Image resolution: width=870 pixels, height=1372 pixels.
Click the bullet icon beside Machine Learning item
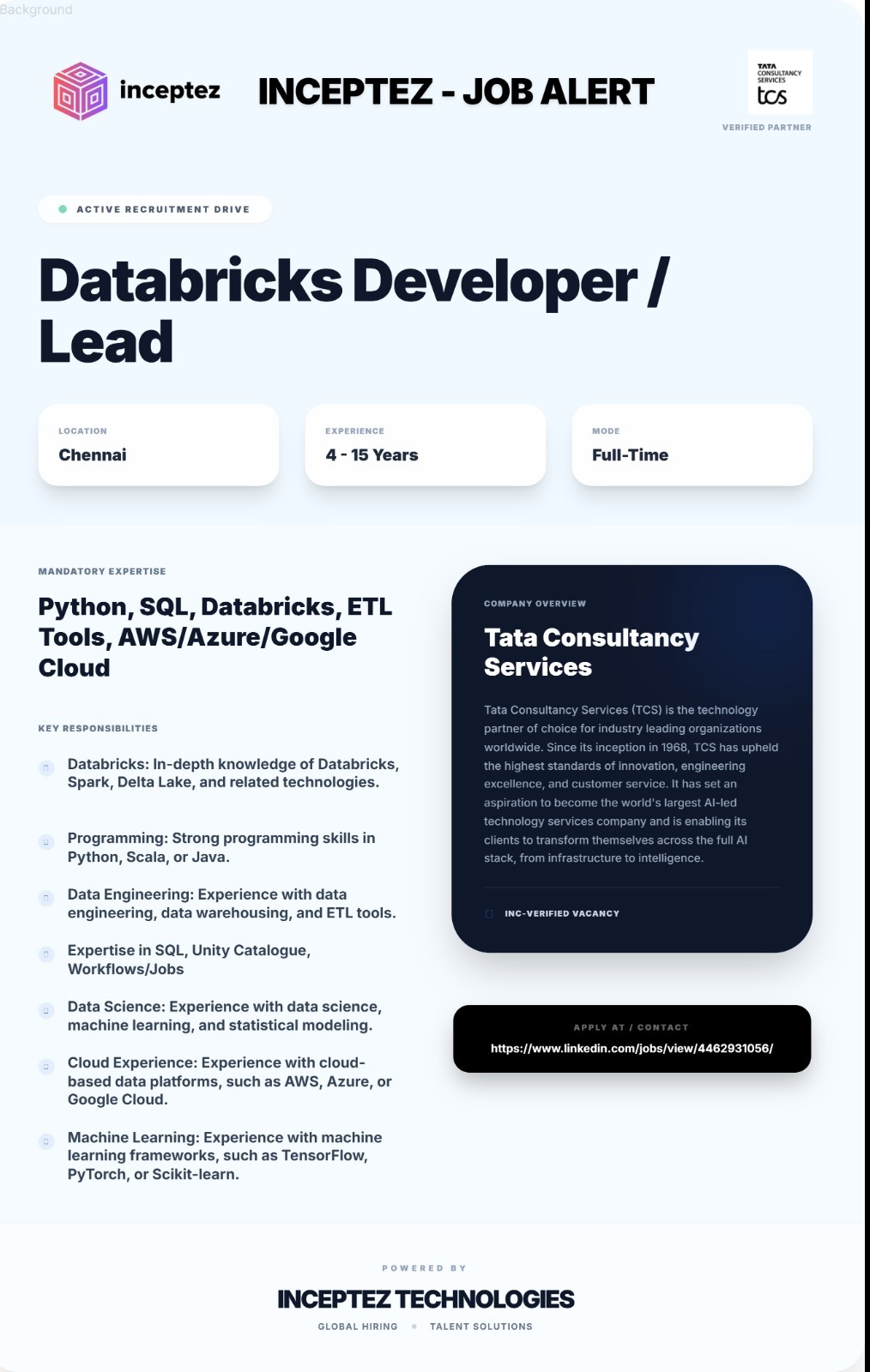coord(47,1141)
